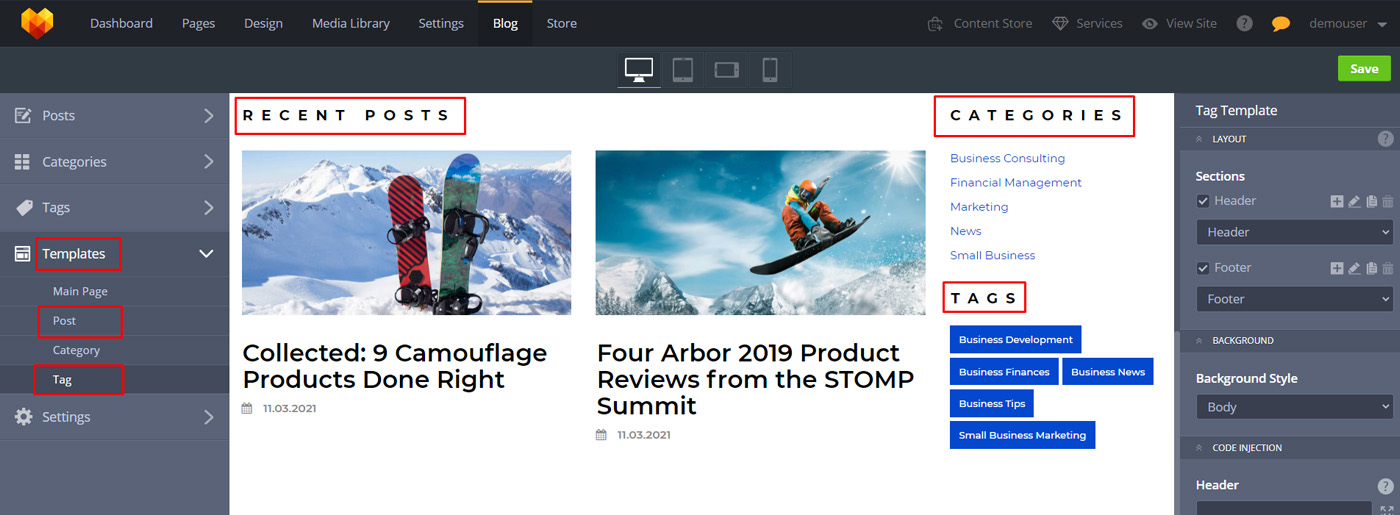Click the delete trash icon for Footer section
The width and height of the screenshot is (1400, 515).
(x=1387, y=268)
